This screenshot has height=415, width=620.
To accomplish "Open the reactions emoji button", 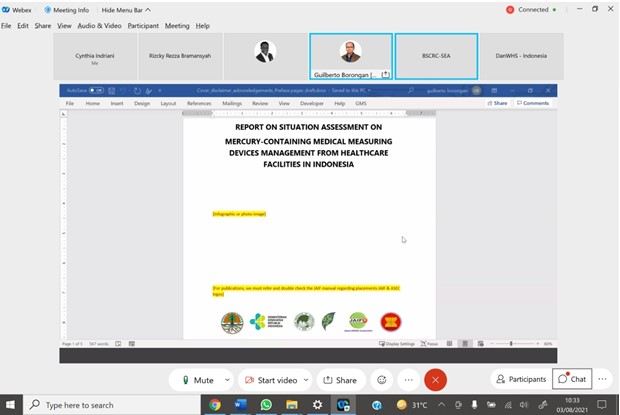I will tap(382, 380).
